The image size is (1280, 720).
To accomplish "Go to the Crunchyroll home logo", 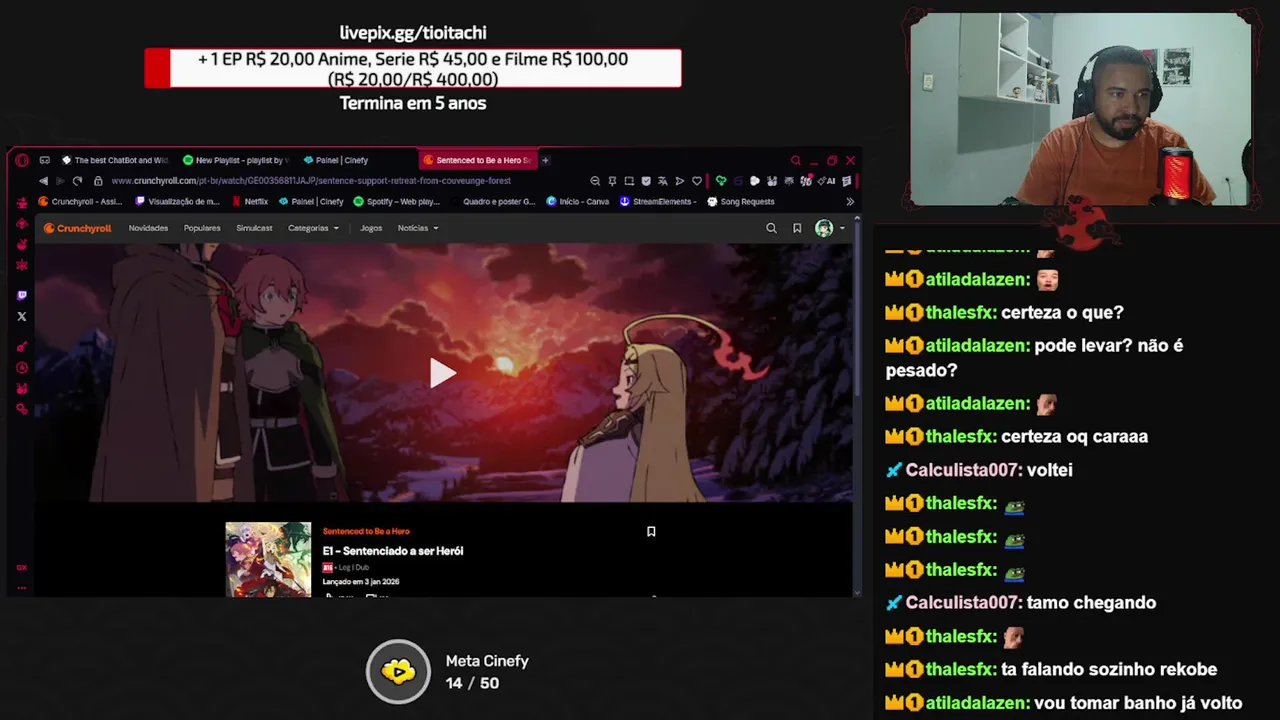I will [77, 228].
